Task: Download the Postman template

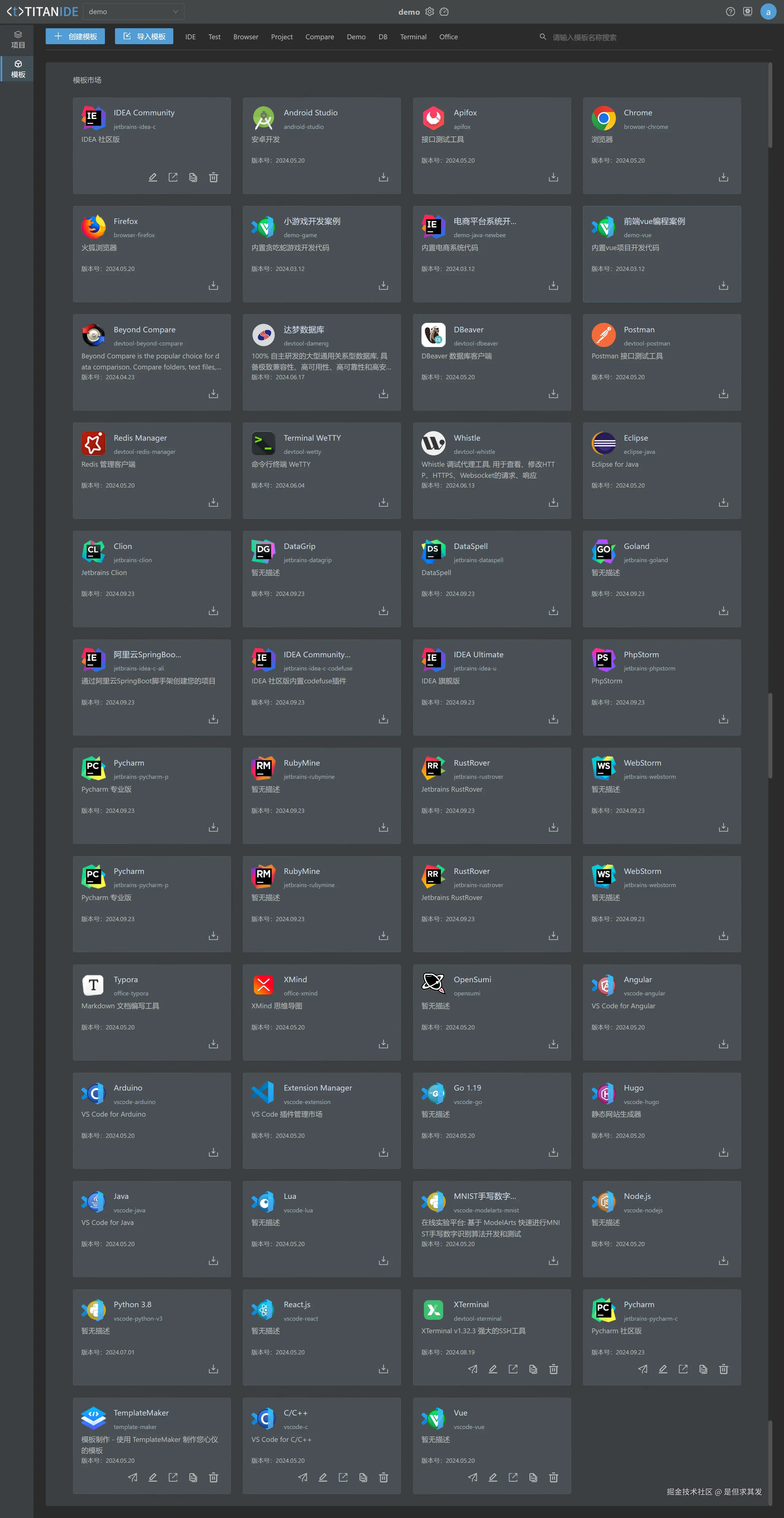Action: [723, 394]
